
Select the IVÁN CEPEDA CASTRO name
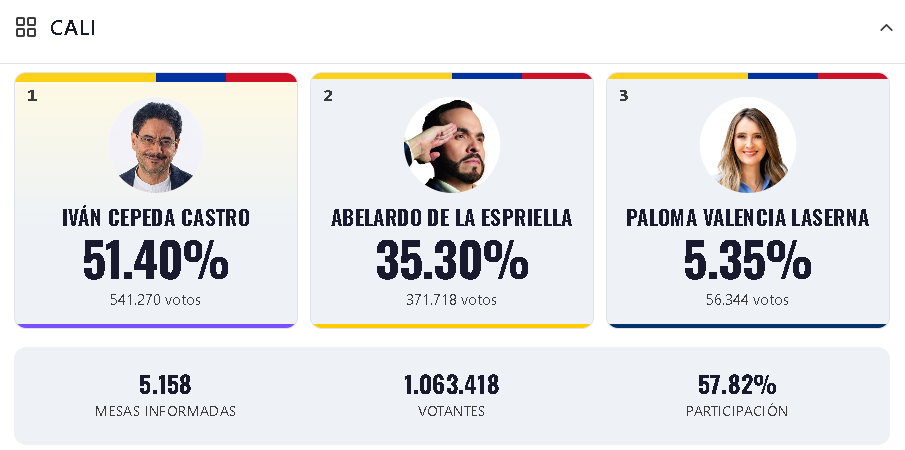(x=156, y=218)
